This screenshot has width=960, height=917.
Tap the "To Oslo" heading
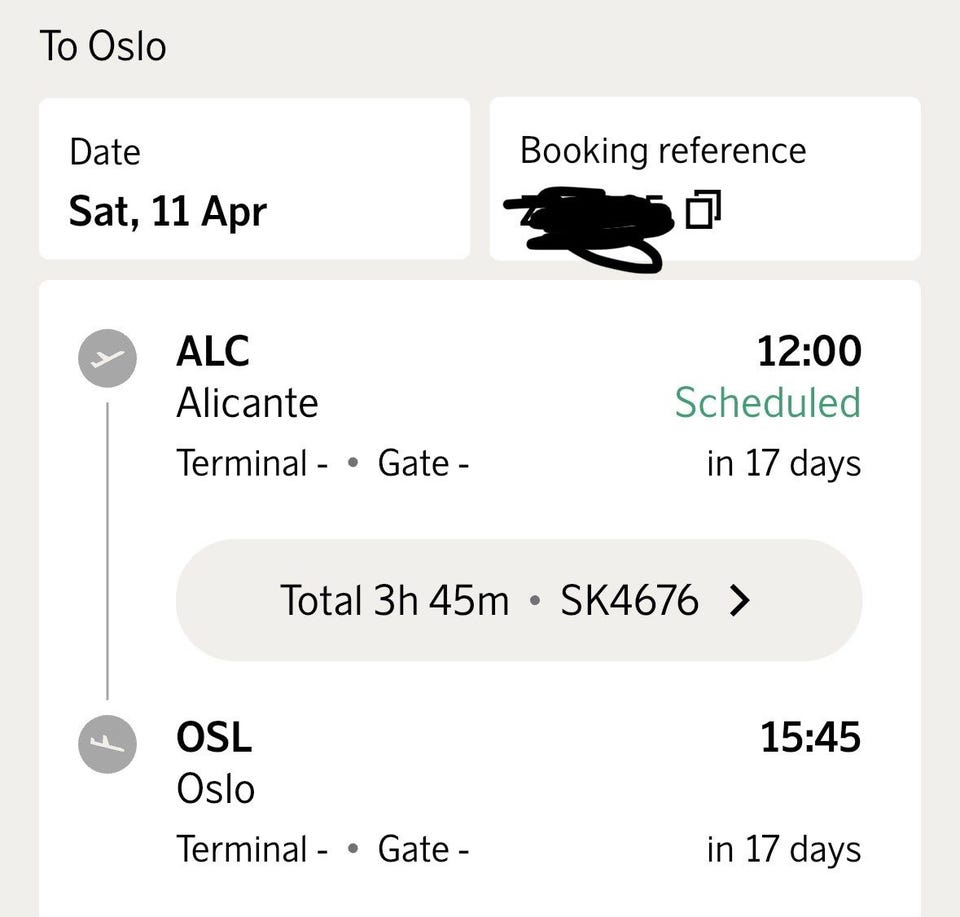[x=103, y=47]
